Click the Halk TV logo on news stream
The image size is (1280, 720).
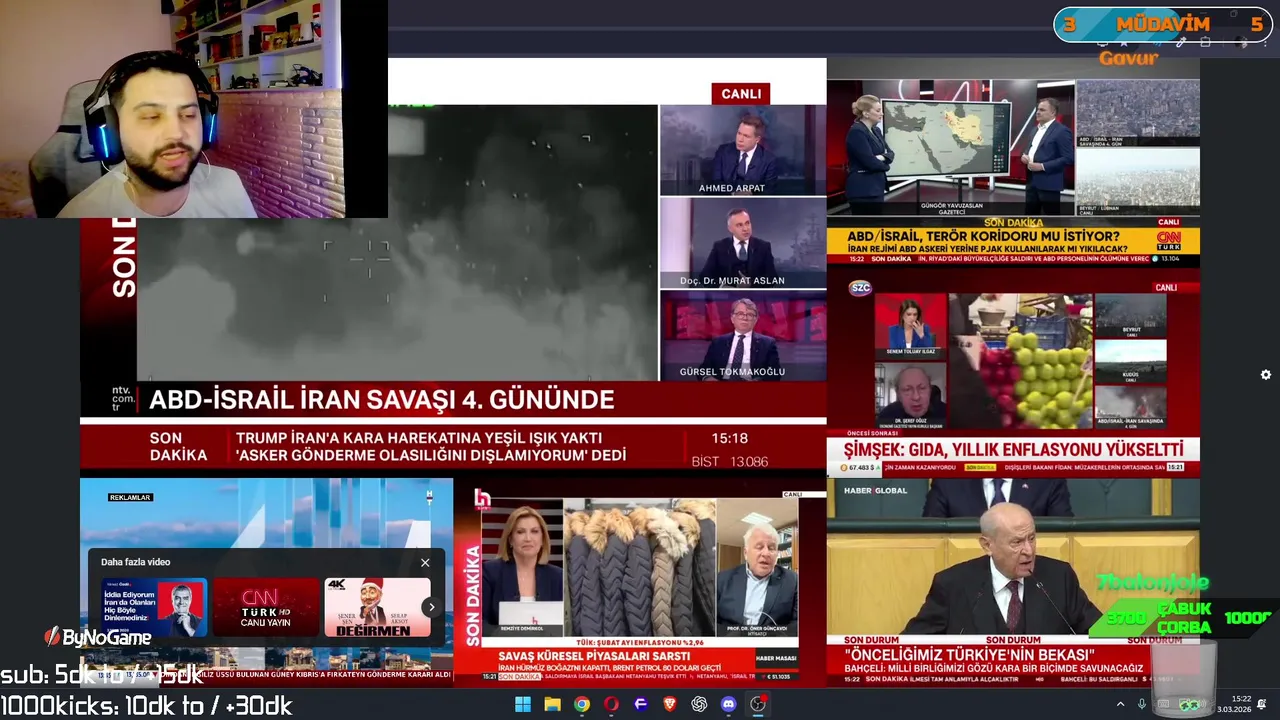(x=483, y=498)
